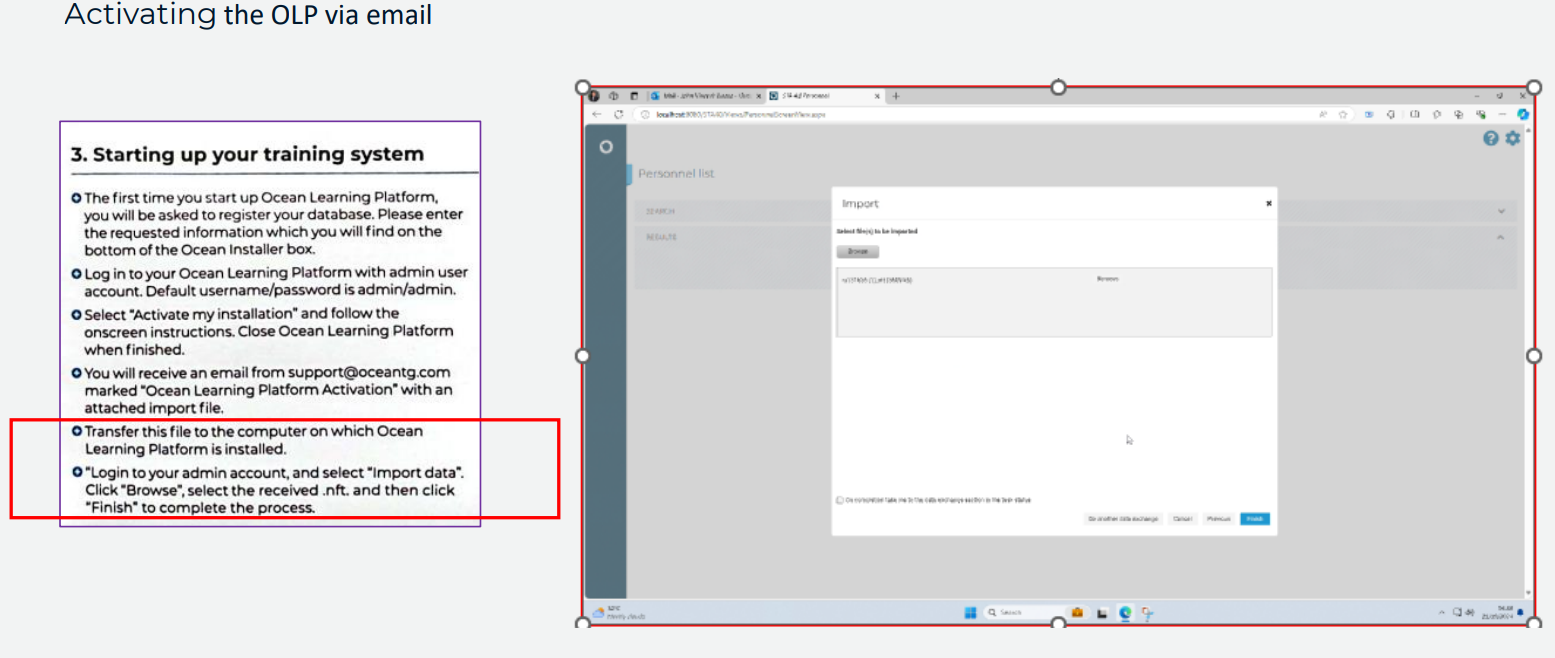
Task: Click the favorites star in address bar
Action: pyautogui.click(x=1343, y=115)
